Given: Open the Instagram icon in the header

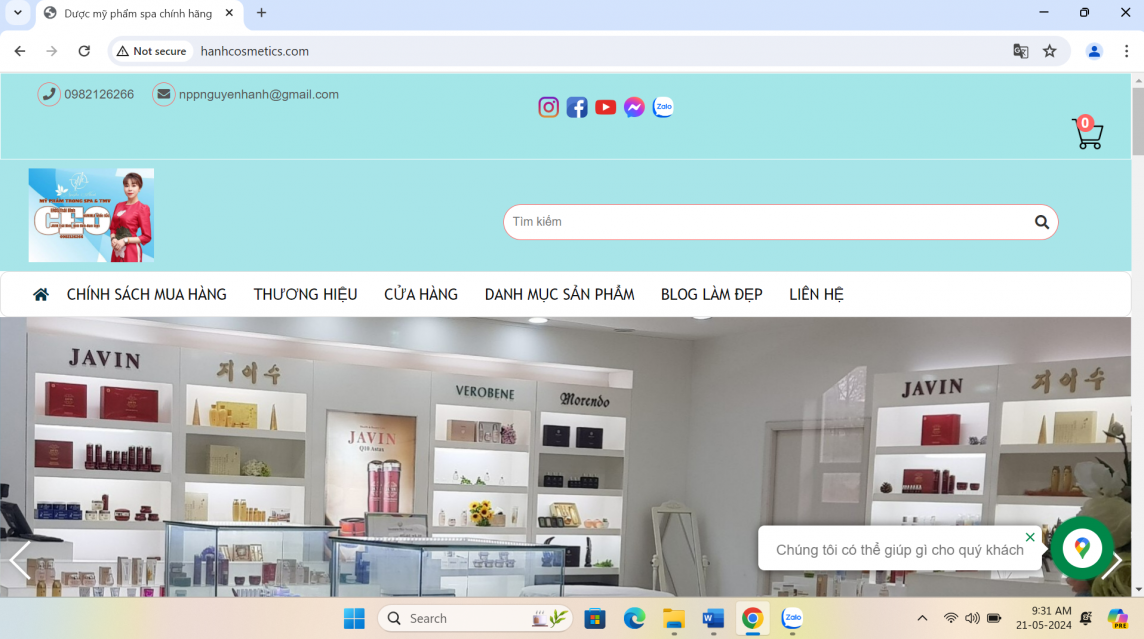Looking at the screenshot, I should [x=548, y=107].
